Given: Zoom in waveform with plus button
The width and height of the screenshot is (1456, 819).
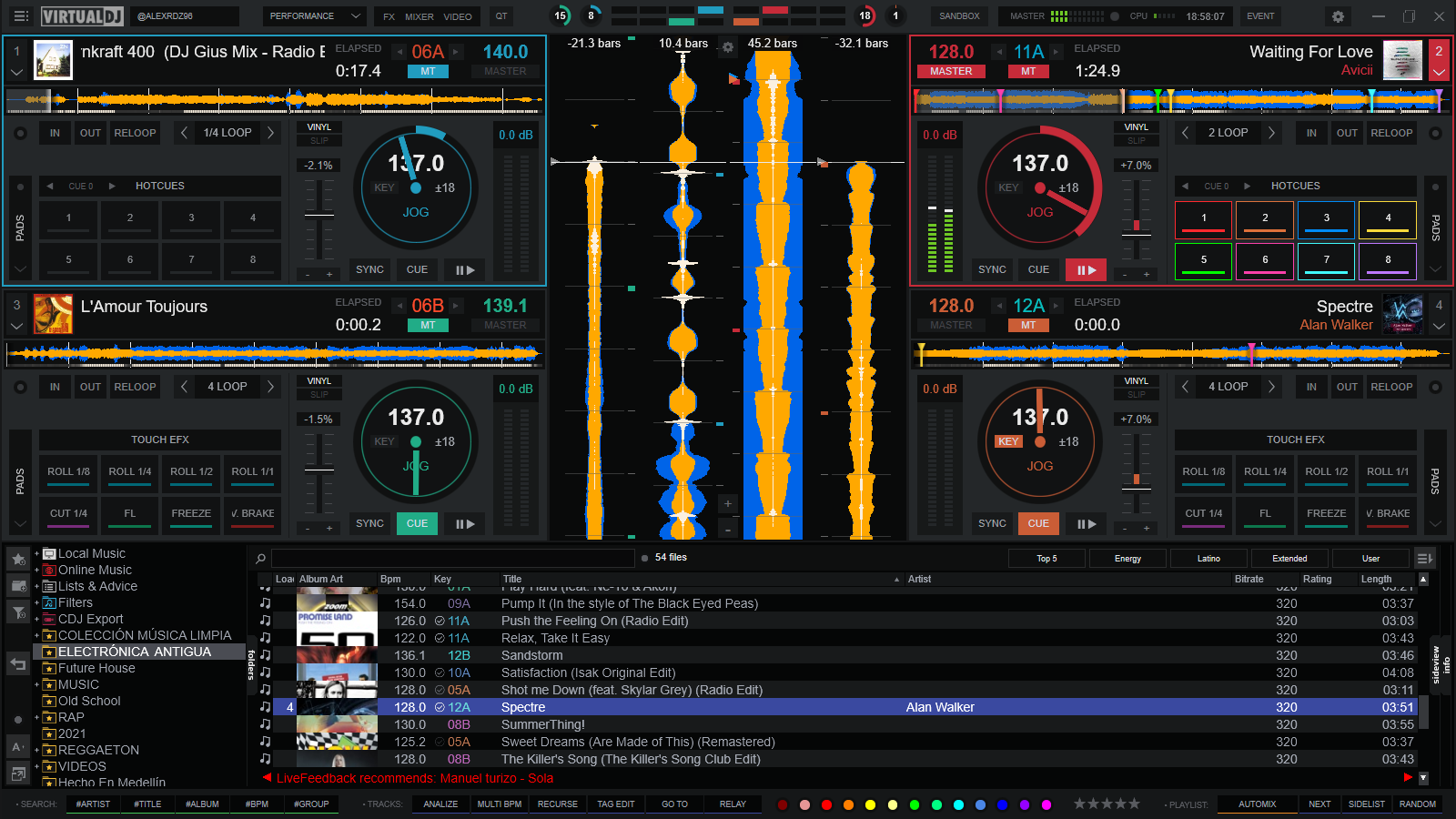Looking at the screenshot, I should tap(727, 503).
